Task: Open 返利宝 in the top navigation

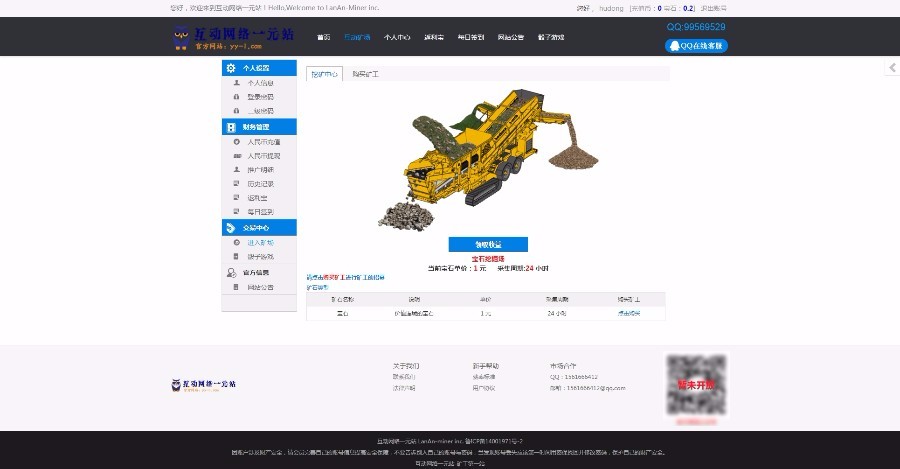Action: (x=434, y=37)
